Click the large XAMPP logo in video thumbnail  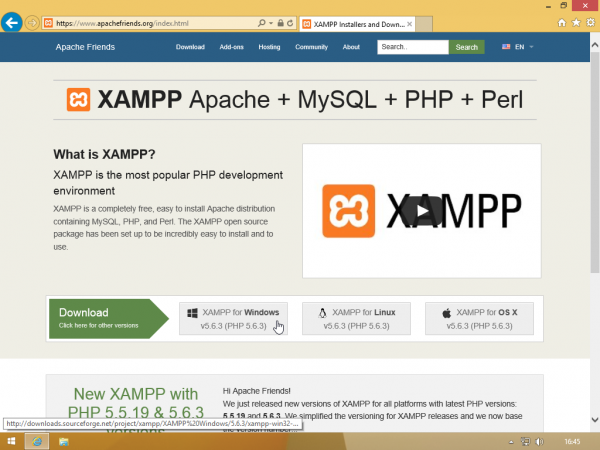click(x=348, y=211)
